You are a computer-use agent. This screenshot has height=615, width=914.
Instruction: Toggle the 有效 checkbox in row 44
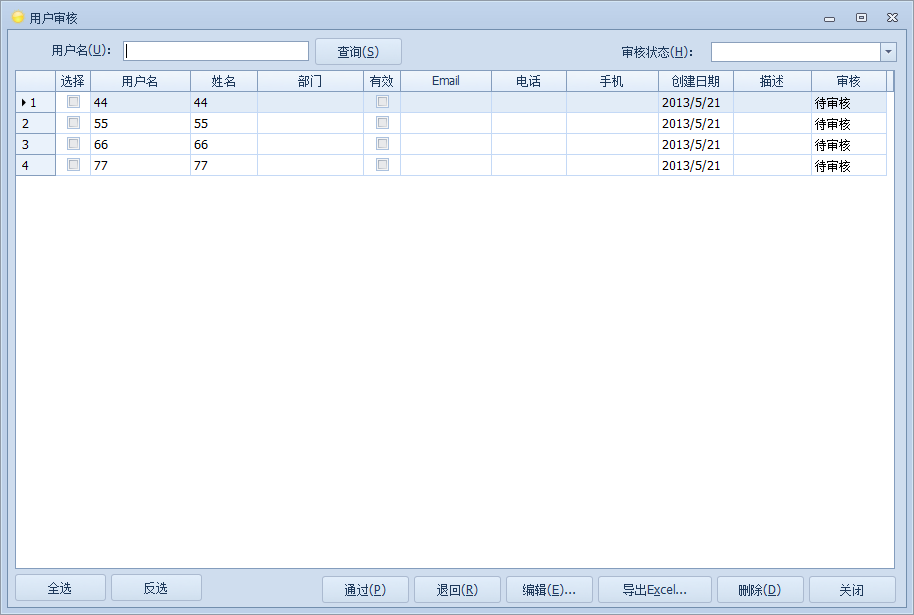pyautogui.click(x=382, y=102)
